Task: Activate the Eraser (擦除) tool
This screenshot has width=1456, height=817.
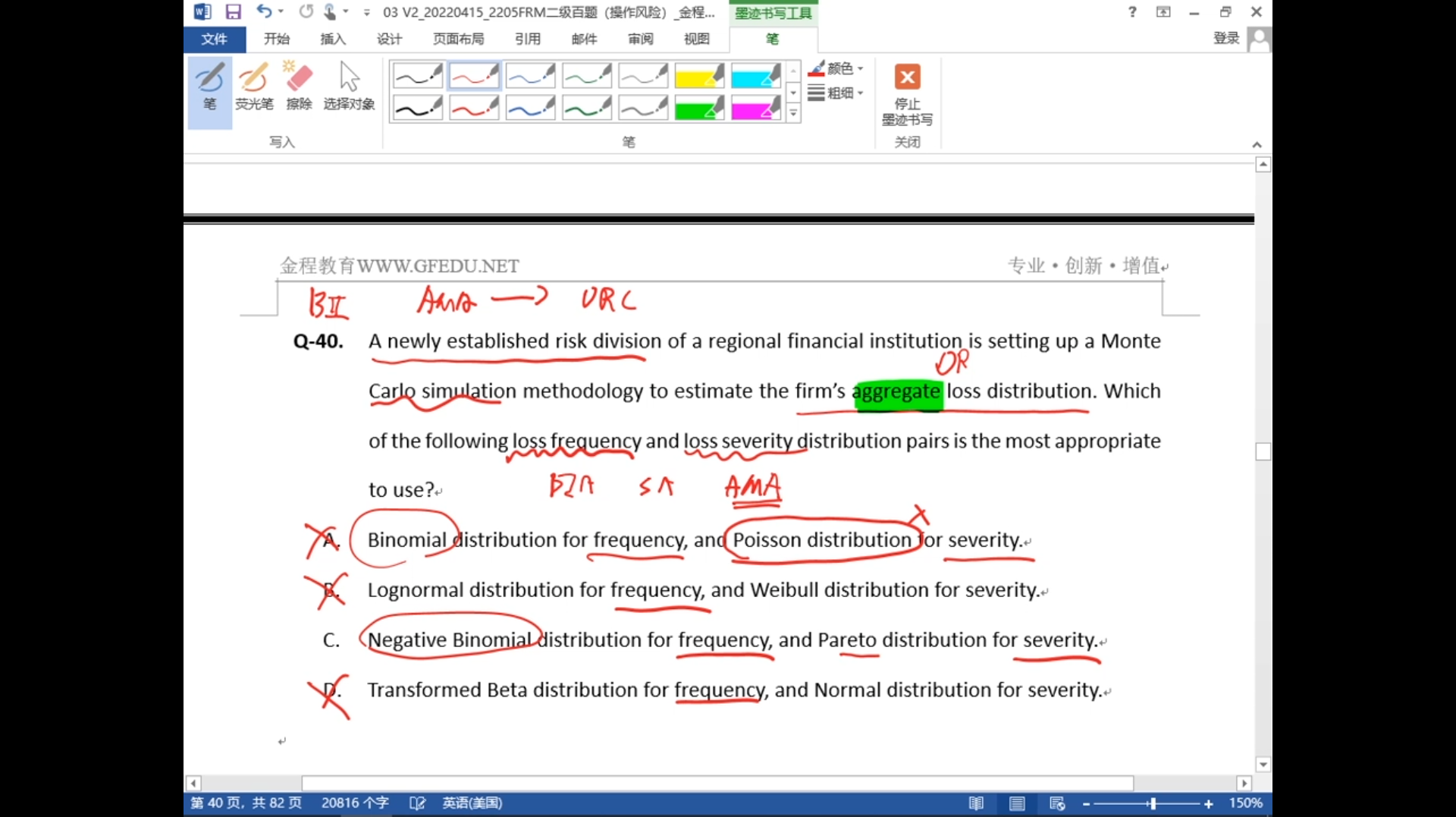Action: tap(299, 86)
